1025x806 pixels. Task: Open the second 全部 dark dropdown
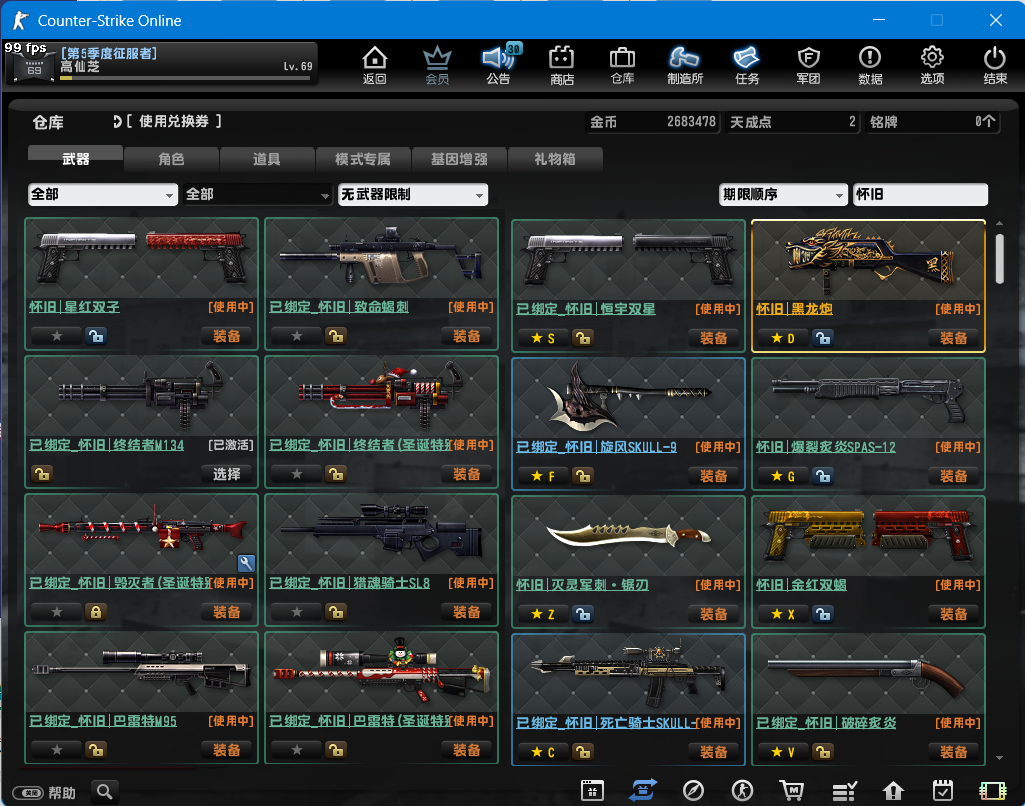click(258, 195)
